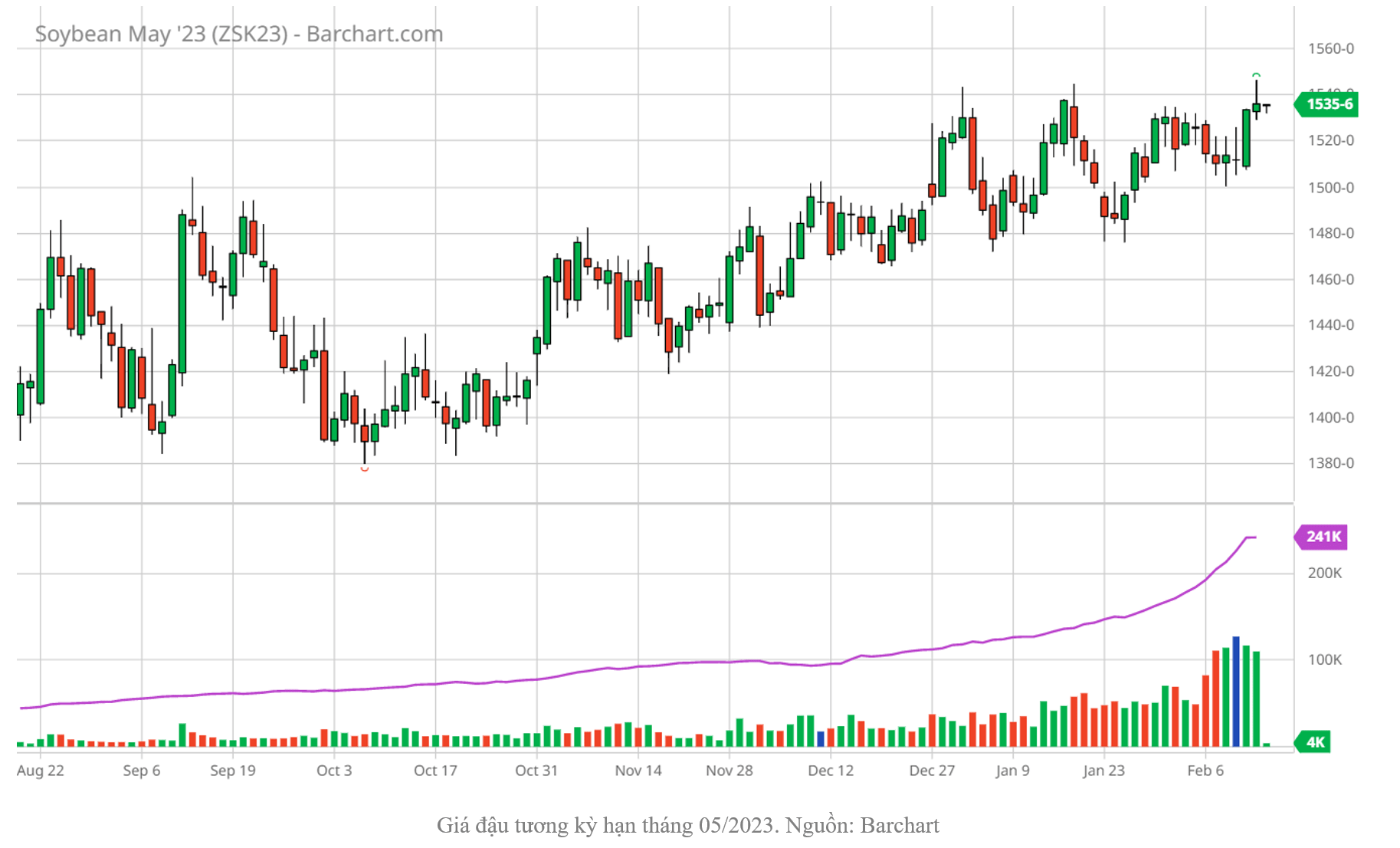Click the 1500-0 price axis label

1331,187
